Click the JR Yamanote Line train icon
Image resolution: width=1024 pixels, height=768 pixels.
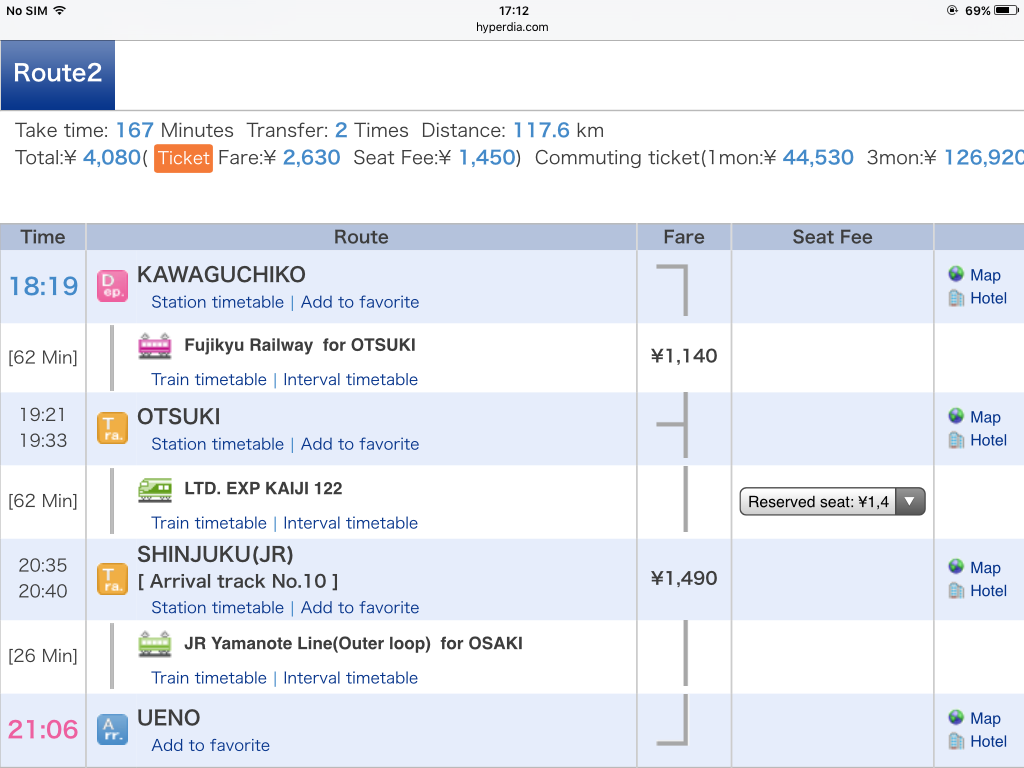(155, 643)
